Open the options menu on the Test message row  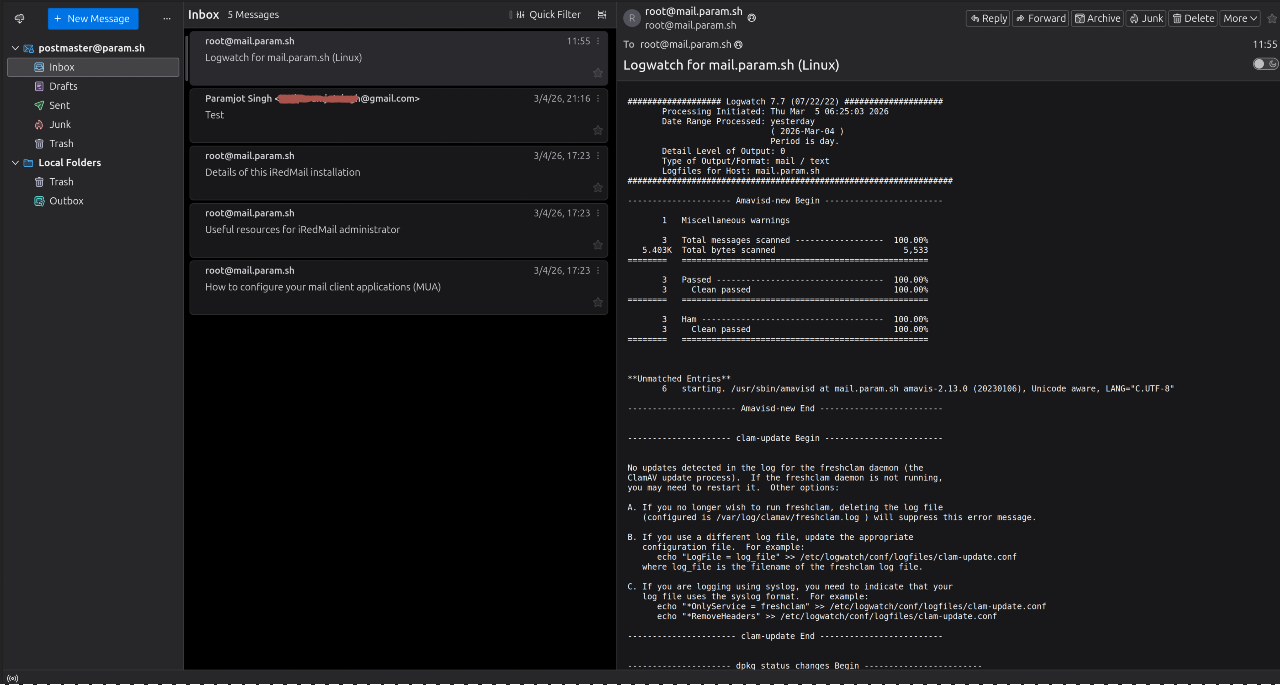point(597,99)
